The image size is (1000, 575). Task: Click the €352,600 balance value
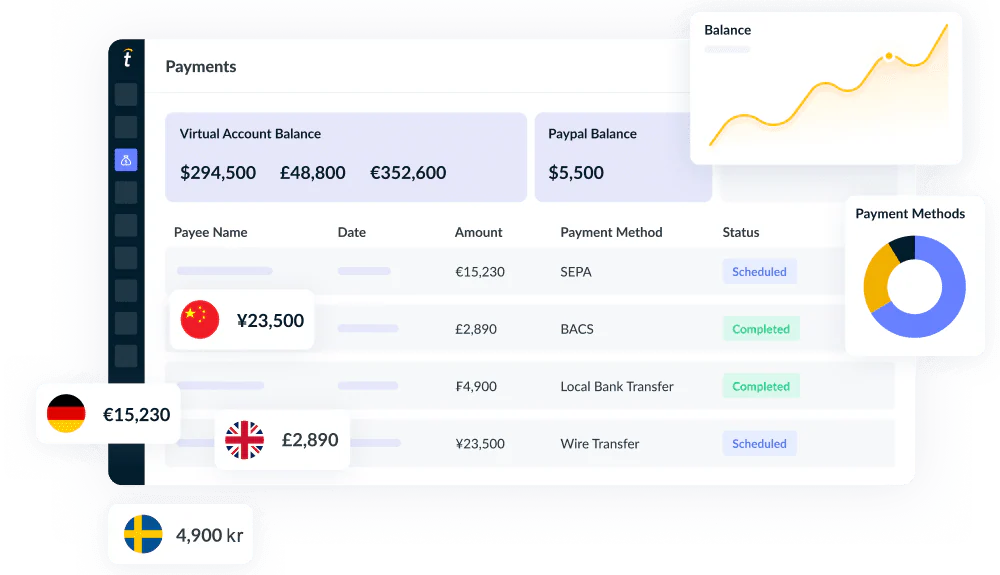coord(408,173)
